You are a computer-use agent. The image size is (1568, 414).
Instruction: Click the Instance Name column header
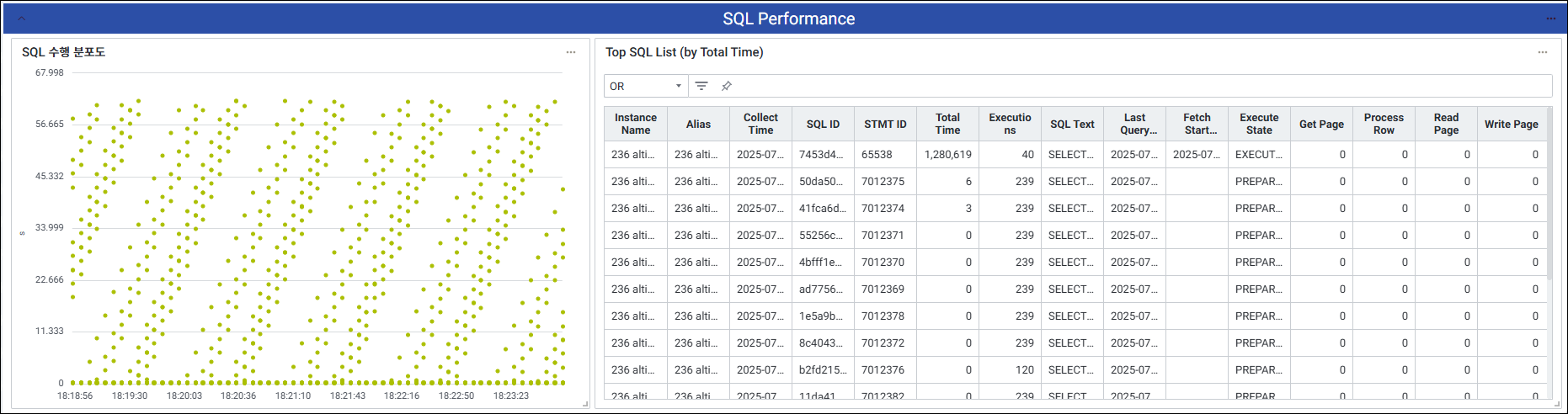(x=636, y=124)
